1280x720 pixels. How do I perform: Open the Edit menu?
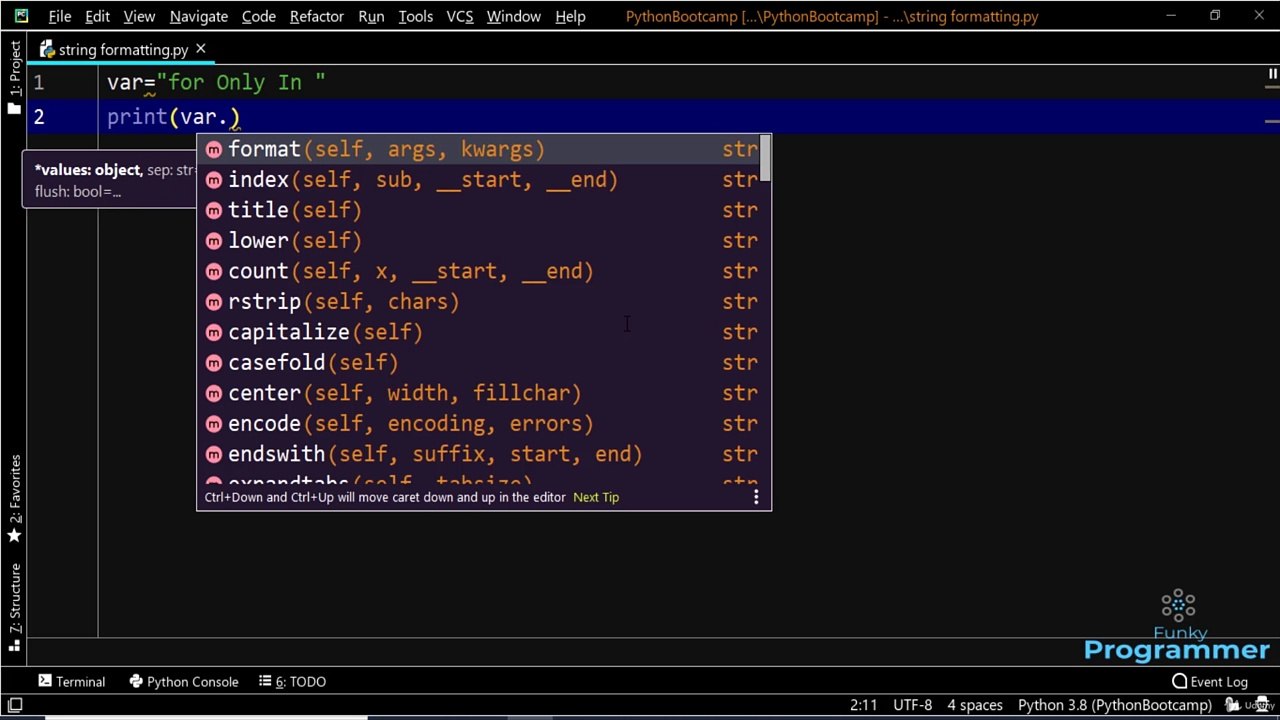97,16
